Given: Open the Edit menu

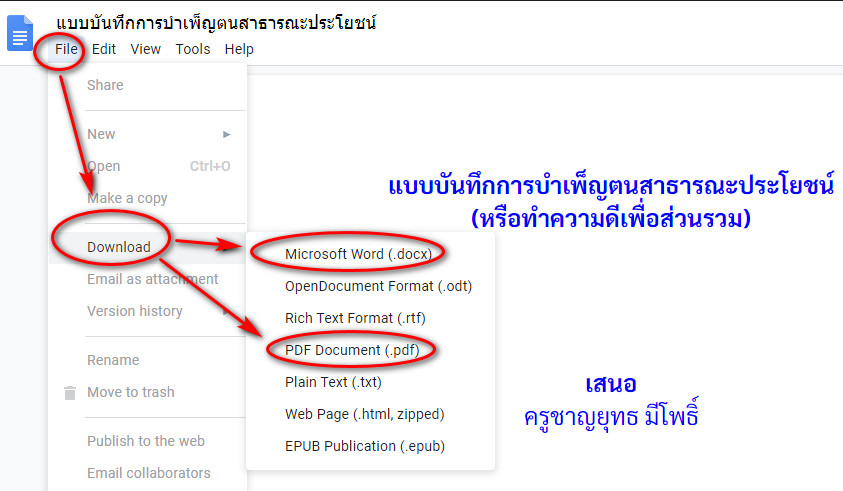Looking at the screenshot, I should (x=104, y=49).
